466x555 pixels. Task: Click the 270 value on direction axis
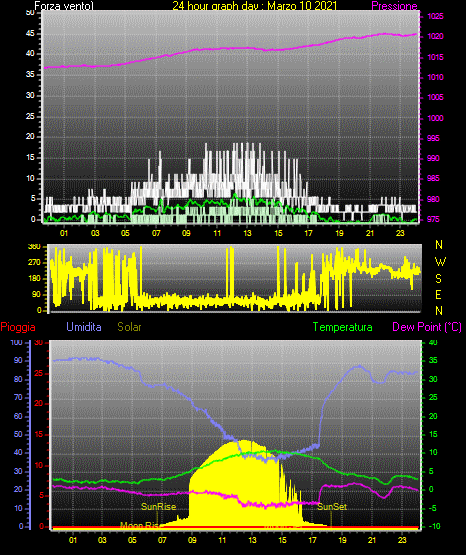coord(35,263)
